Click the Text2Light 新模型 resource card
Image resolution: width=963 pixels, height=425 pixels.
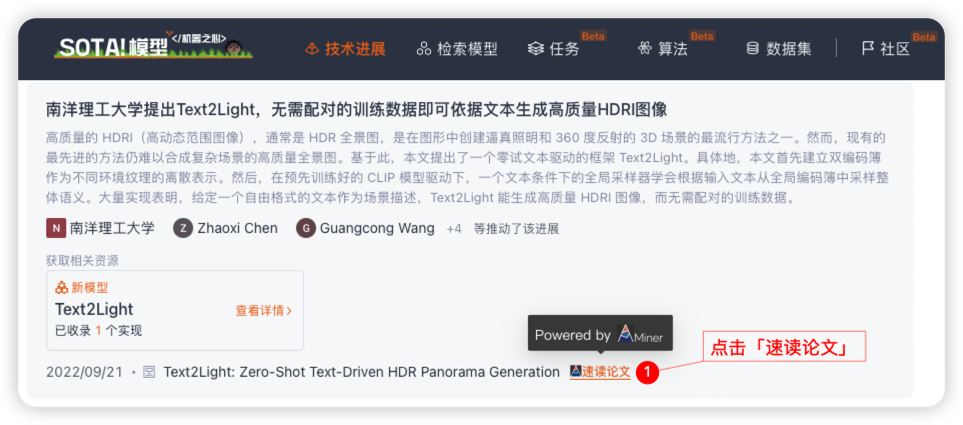coord(175,310)
